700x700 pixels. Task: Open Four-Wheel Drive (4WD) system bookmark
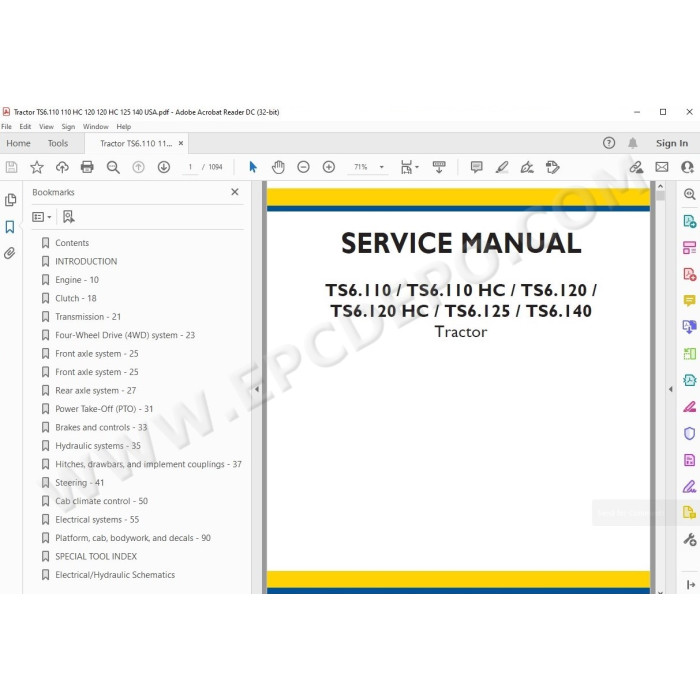click(125, 335)
